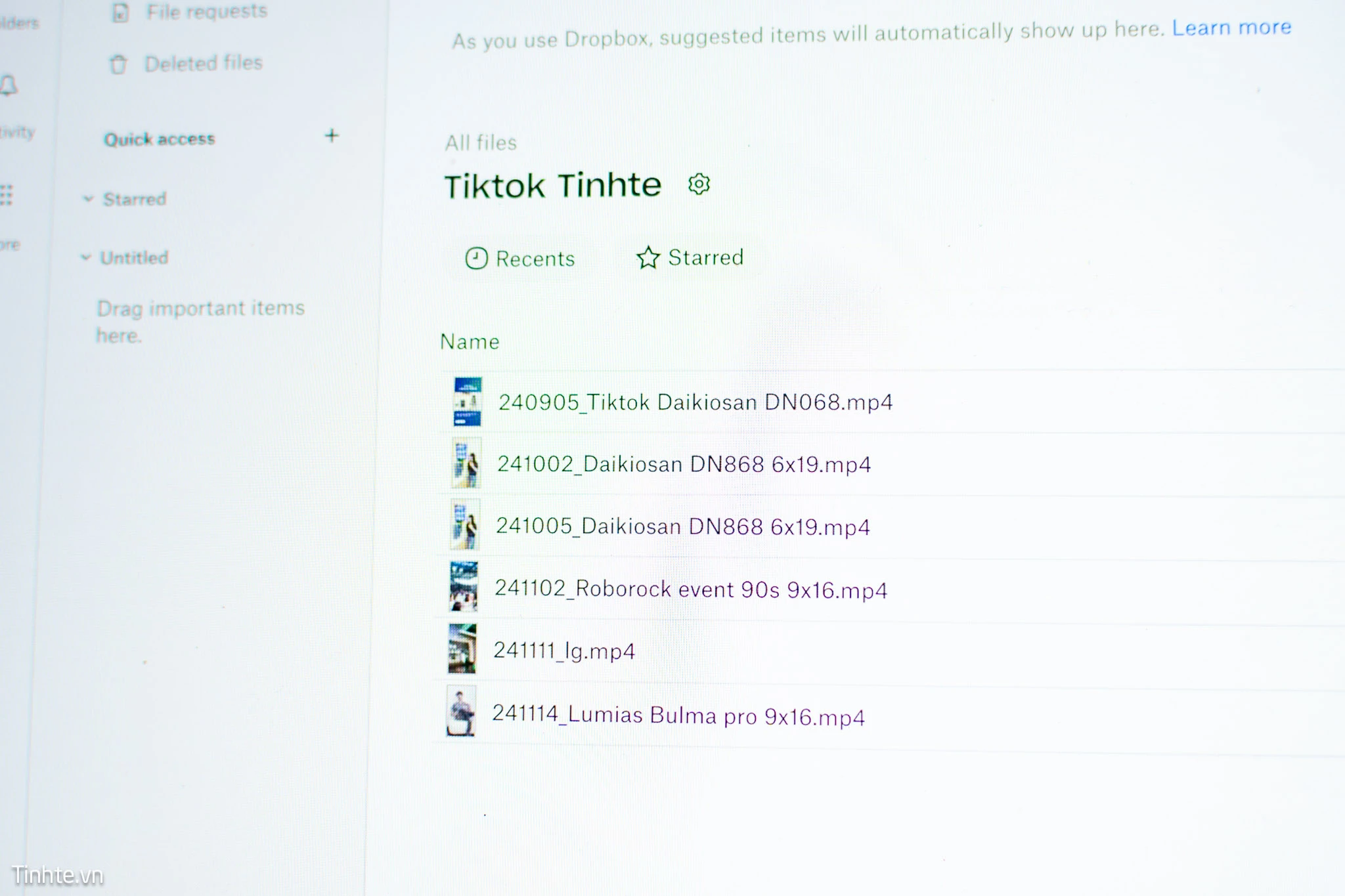Select file name 240905_Tiktok Daikiosan DN068.mp4

[695, 402]
